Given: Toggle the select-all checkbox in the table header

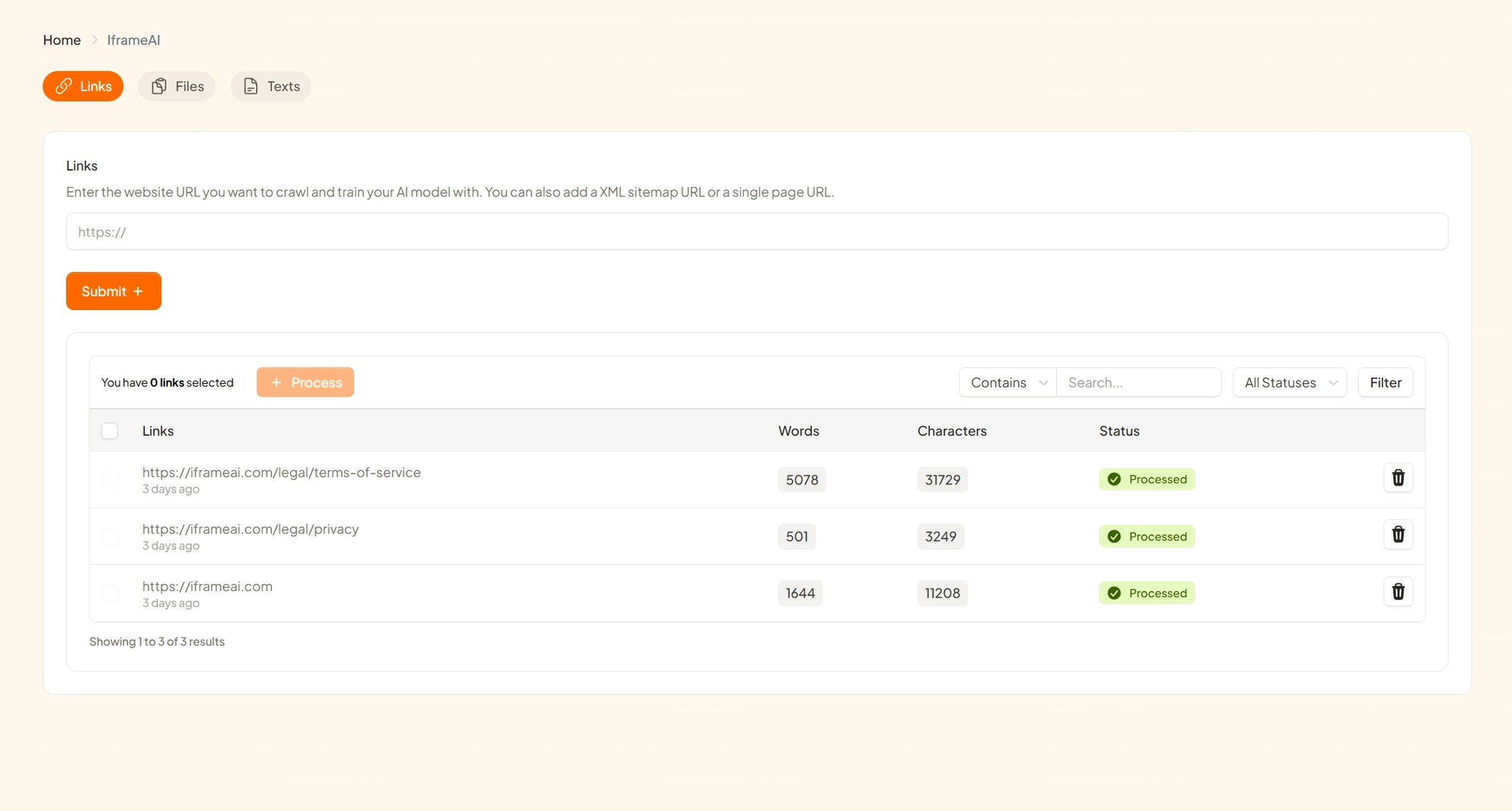Looking at the screenshot, I should point(110,431).
